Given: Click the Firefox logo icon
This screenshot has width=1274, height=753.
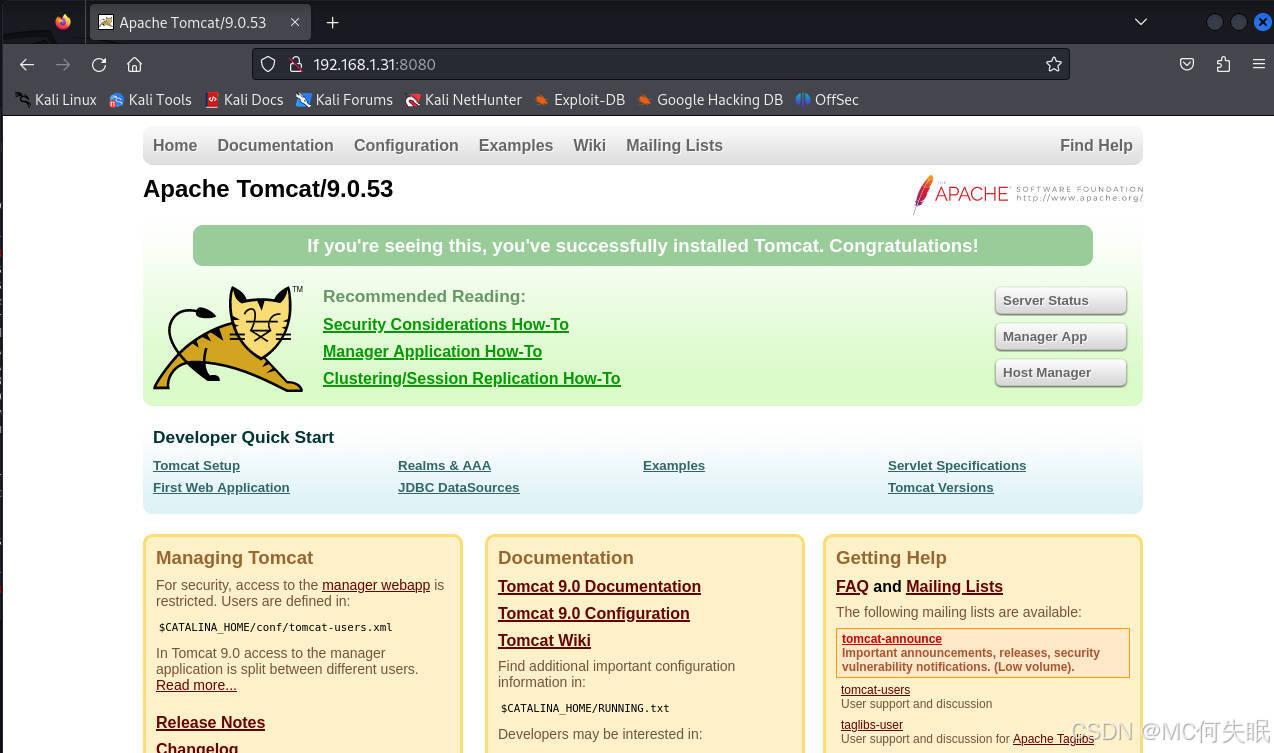Looking at the screenshot, I should click(x=63, y=22).
